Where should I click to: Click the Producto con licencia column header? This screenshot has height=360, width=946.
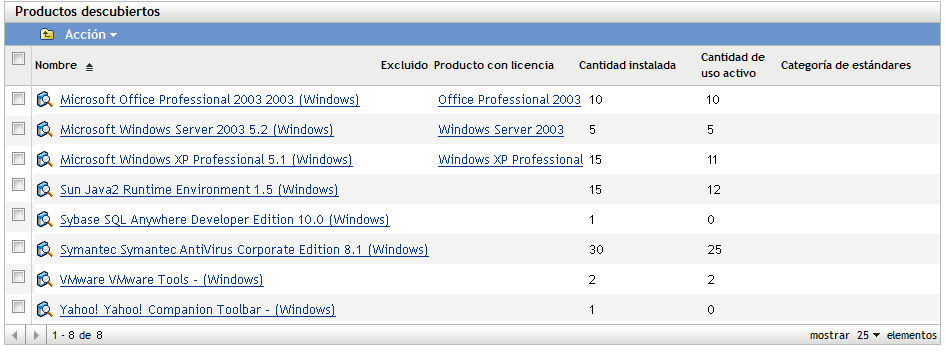[494, 65]
